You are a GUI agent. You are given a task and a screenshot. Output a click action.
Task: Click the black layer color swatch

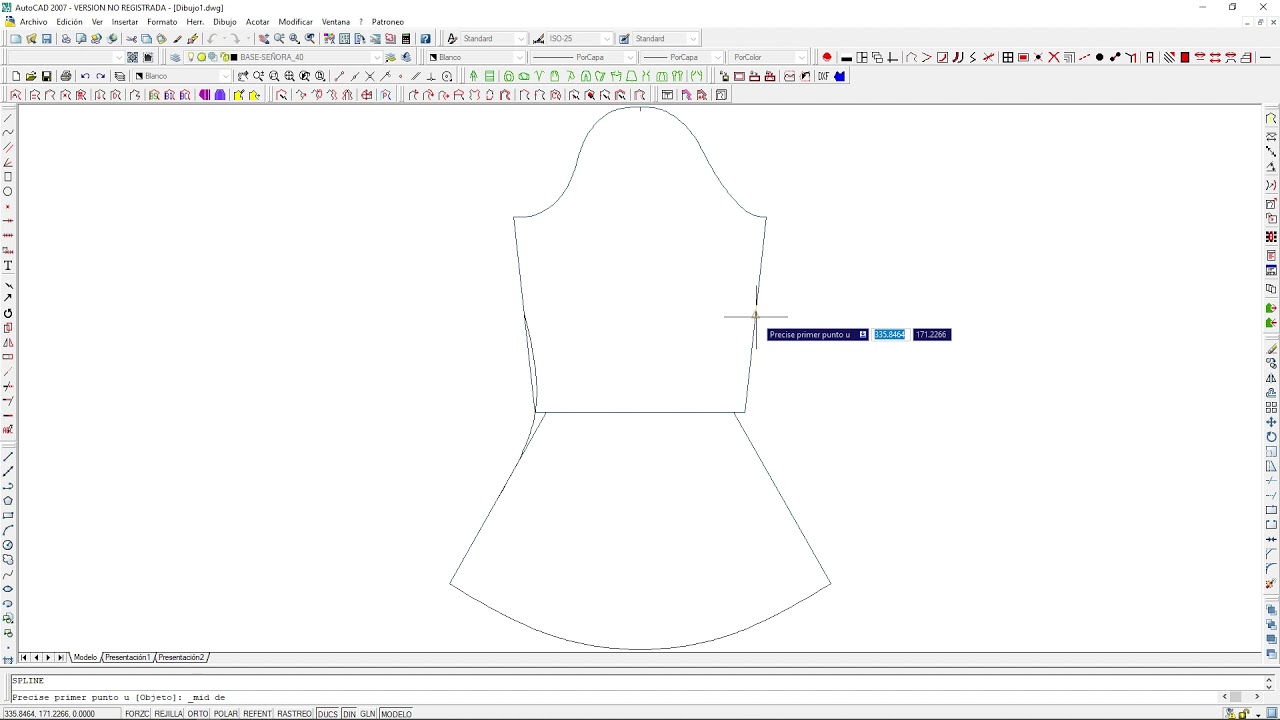pos(234,57)
